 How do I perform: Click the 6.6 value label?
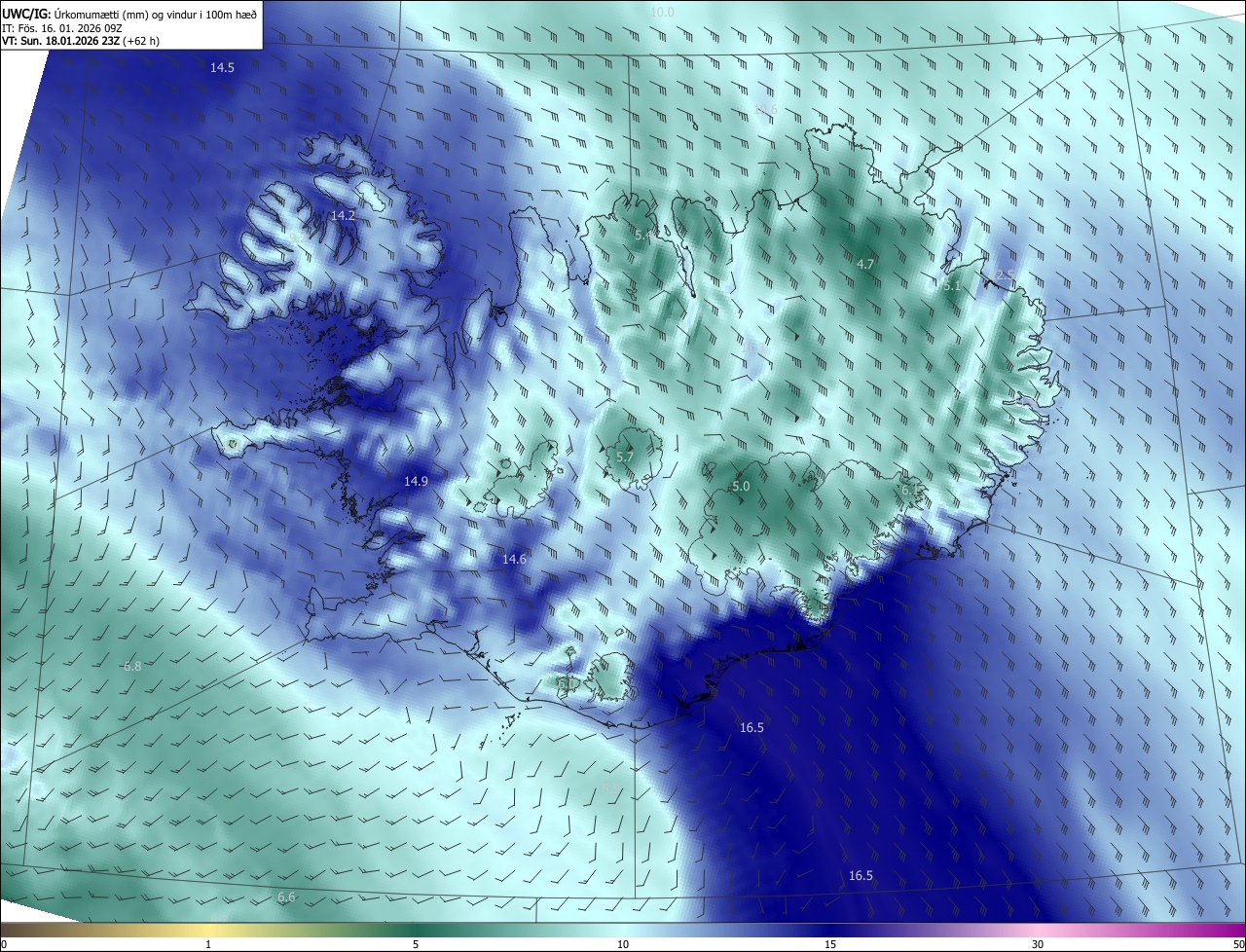286,897
